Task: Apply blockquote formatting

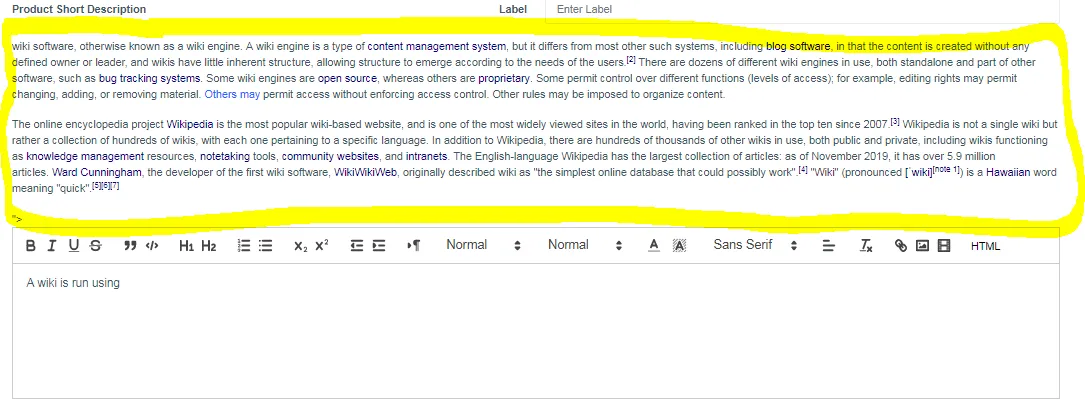Action: click(130, 246)
